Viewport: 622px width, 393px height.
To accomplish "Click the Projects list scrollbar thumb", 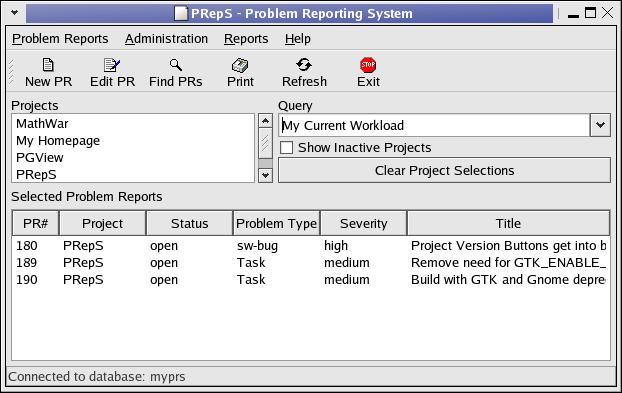I will tap(265, 143).
